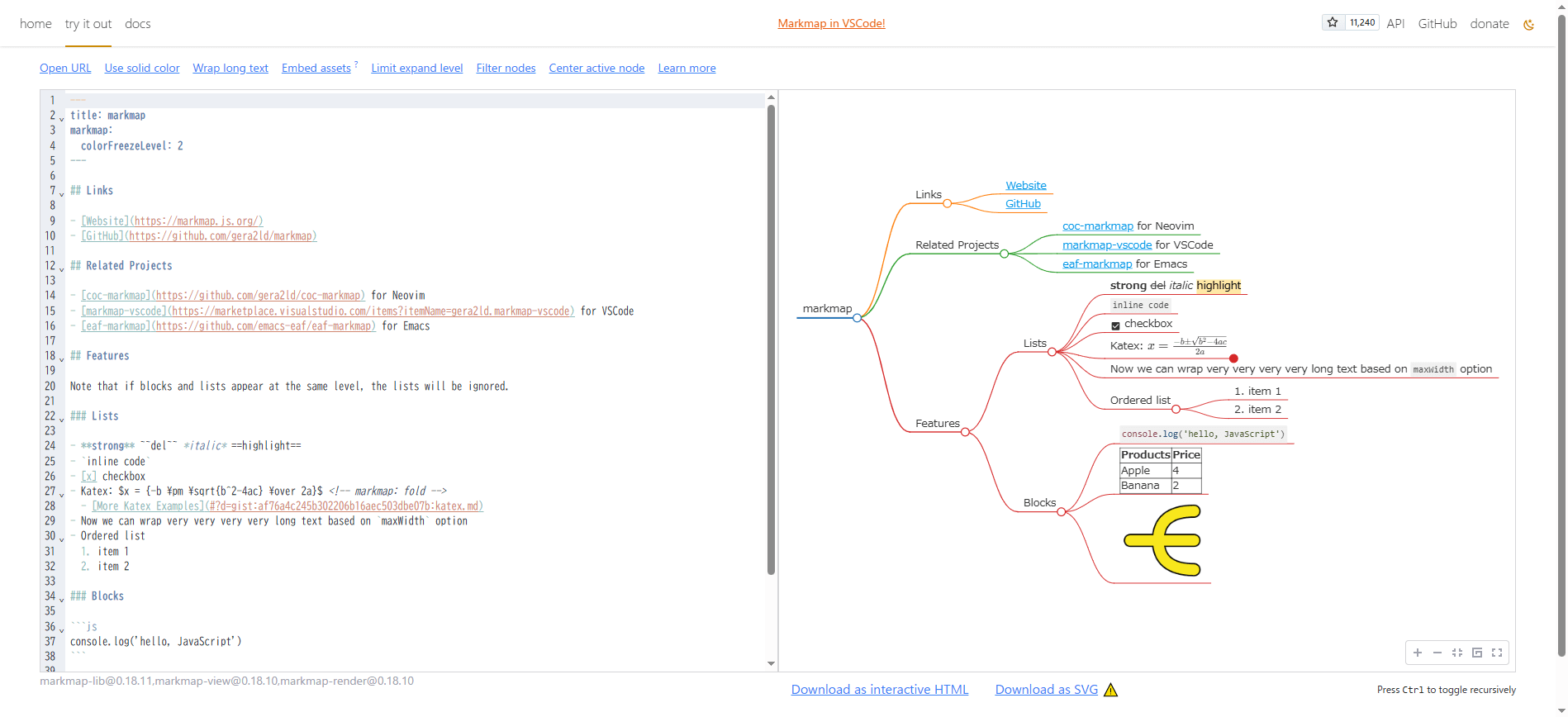This screenshot has height=717, width=1568.
Task: Collapse the Features node circle
Action: pyautogui.click(x=965, y=432)
